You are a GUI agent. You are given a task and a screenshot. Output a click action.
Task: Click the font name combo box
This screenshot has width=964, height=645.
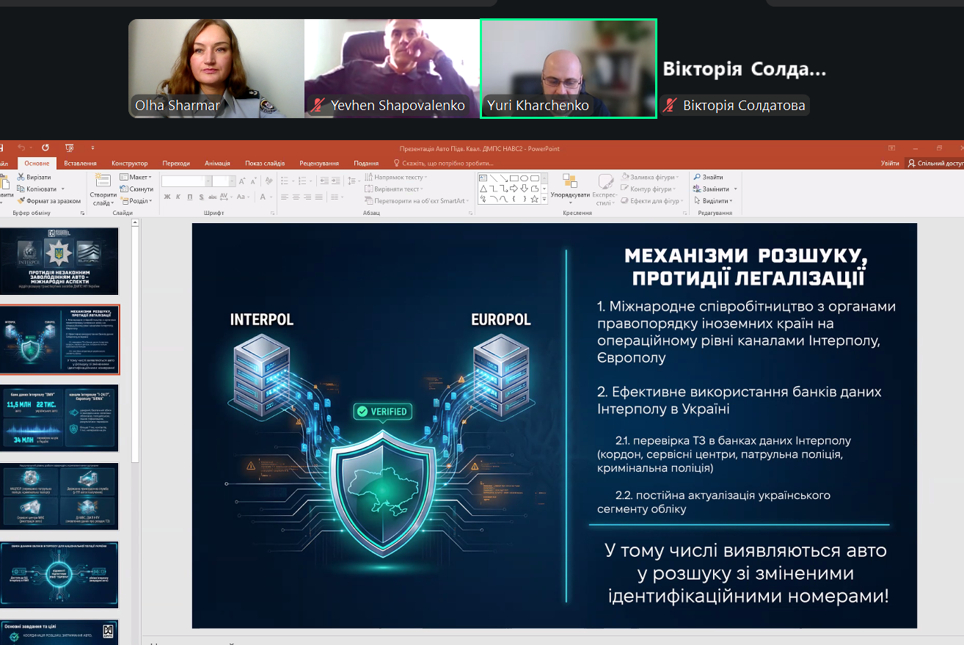coord(186,181)
